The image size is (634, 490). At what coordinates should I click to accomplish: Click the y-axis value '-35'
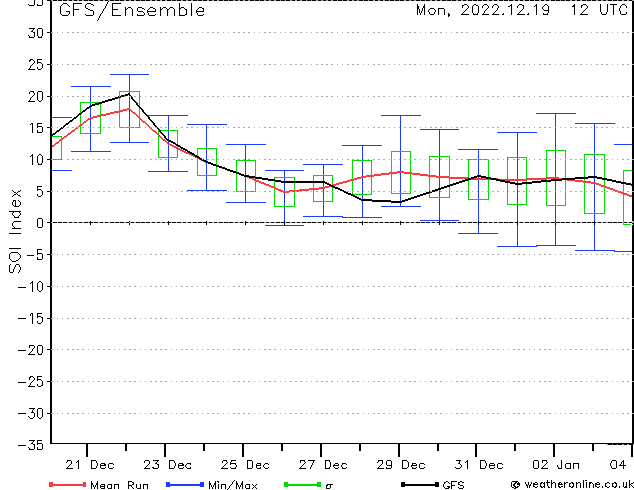coord(31,445)
